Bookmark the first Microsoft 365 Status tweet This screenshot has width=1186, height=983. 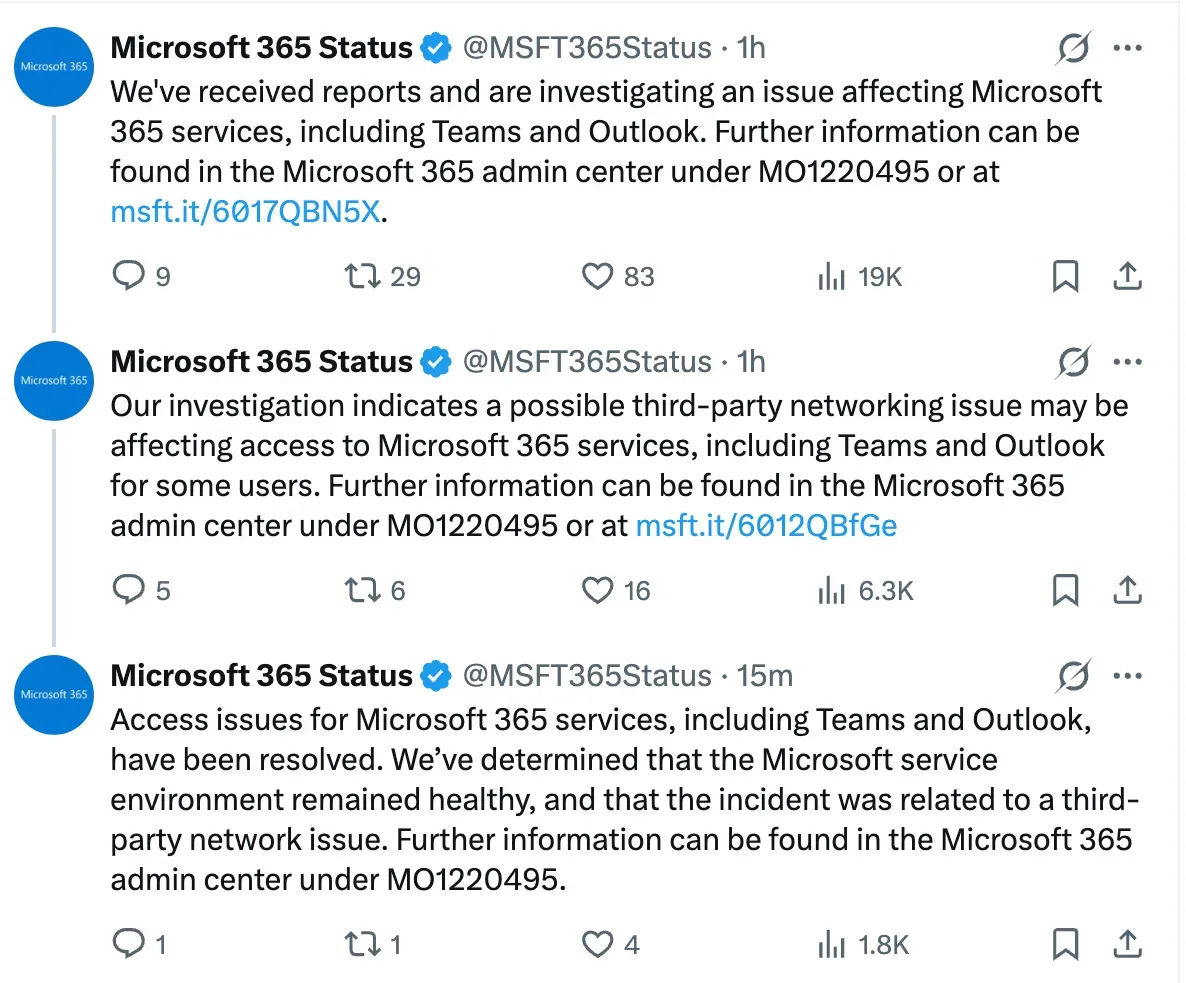coord(1066,276)
